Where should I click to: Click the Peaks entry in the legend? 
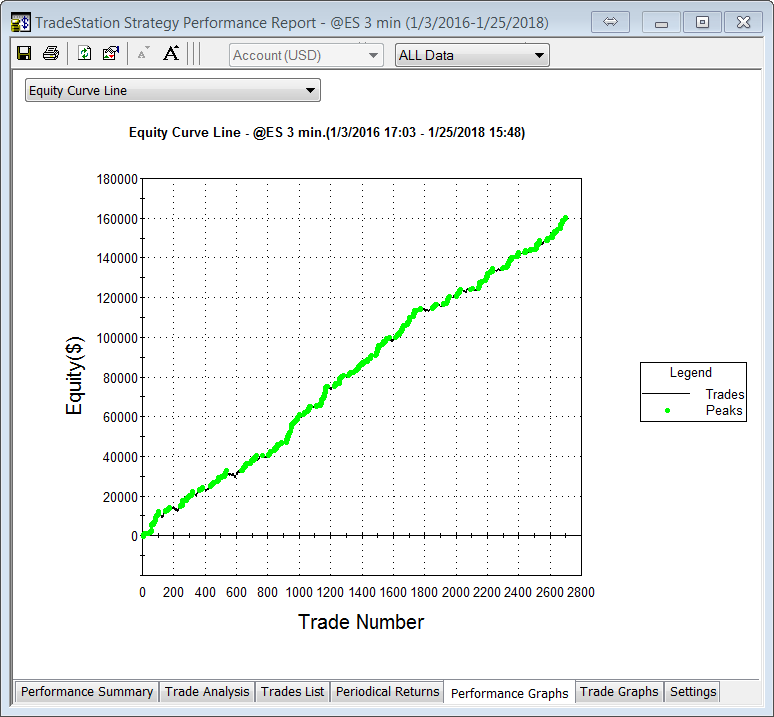click(724, 410)
